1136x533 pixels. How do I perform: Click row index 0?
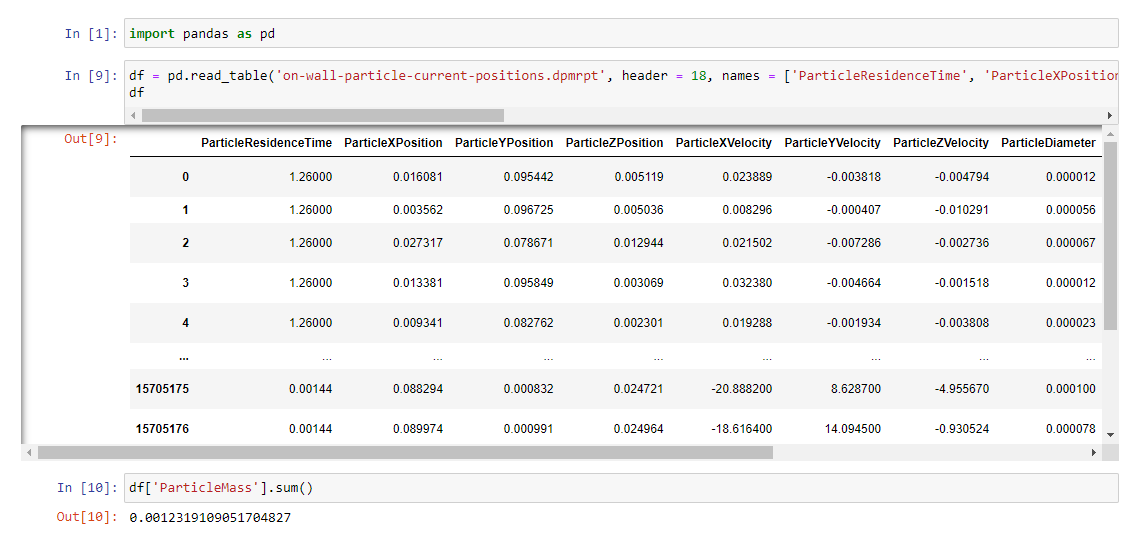coord(185,177)
